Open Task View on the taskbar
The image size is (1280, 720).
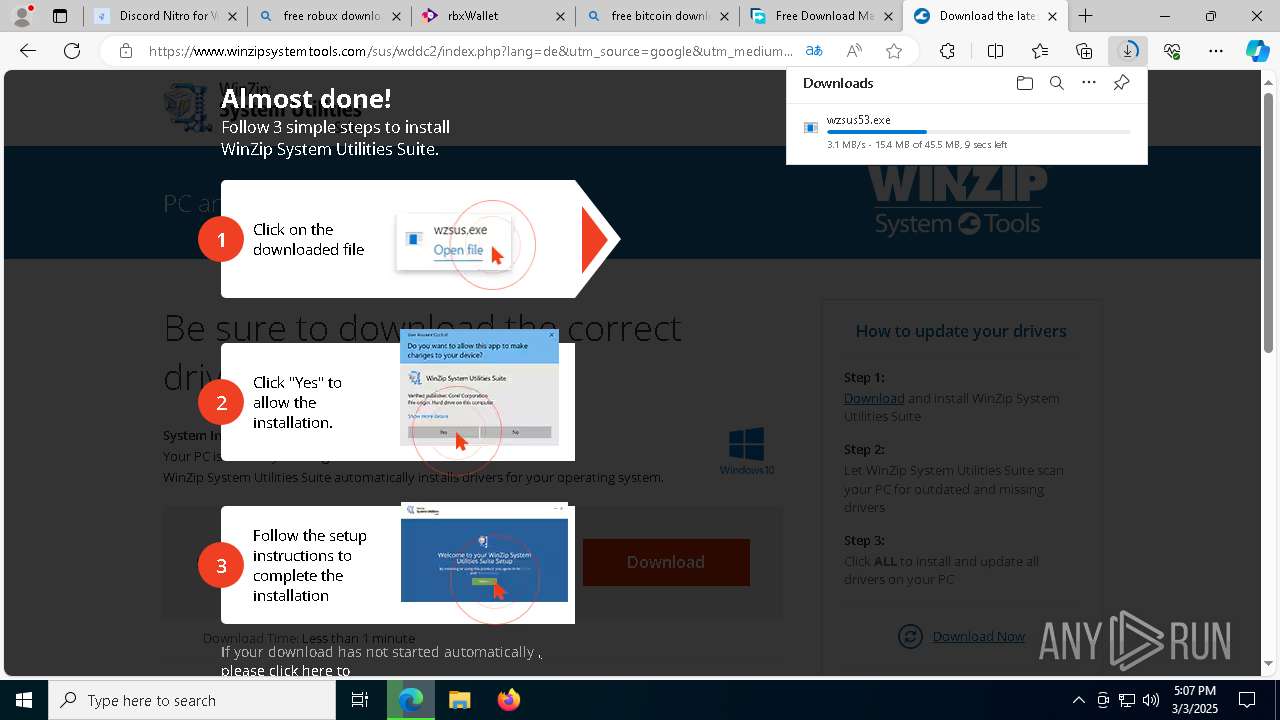(x=360, y=700)
